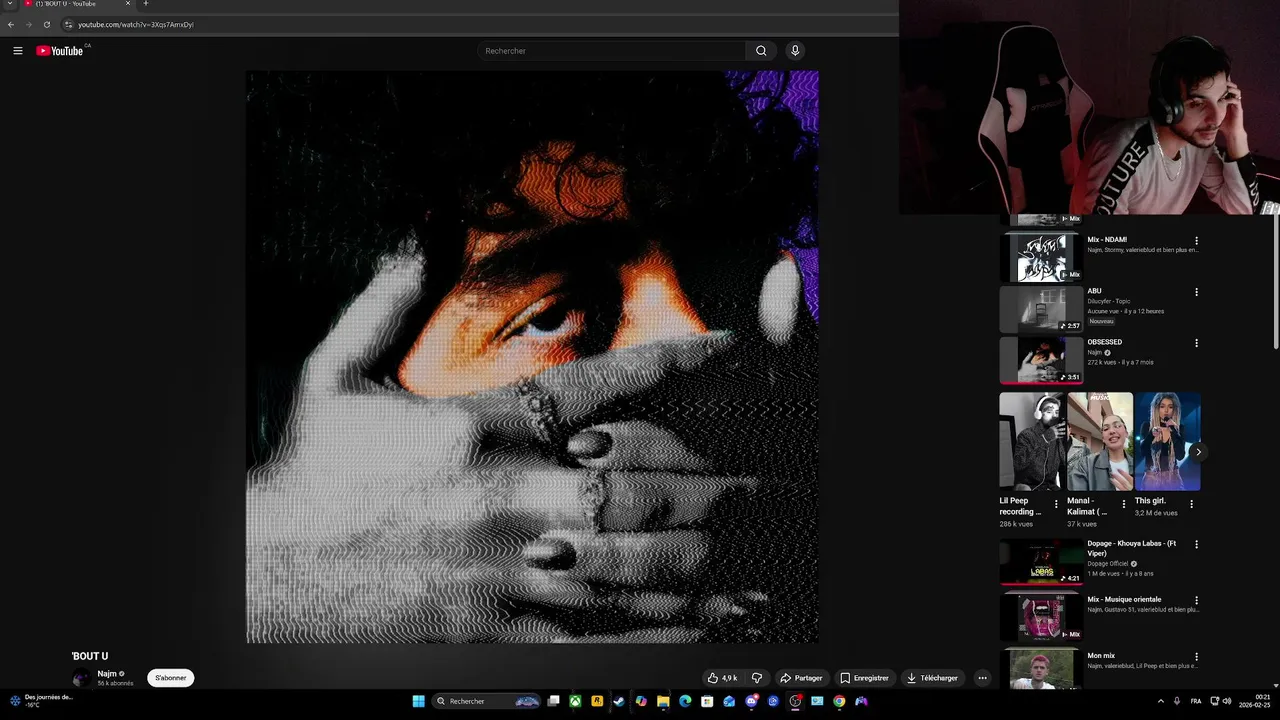
Task: Subscribe to Najm with S'abonner
Action: click(170, 678)
